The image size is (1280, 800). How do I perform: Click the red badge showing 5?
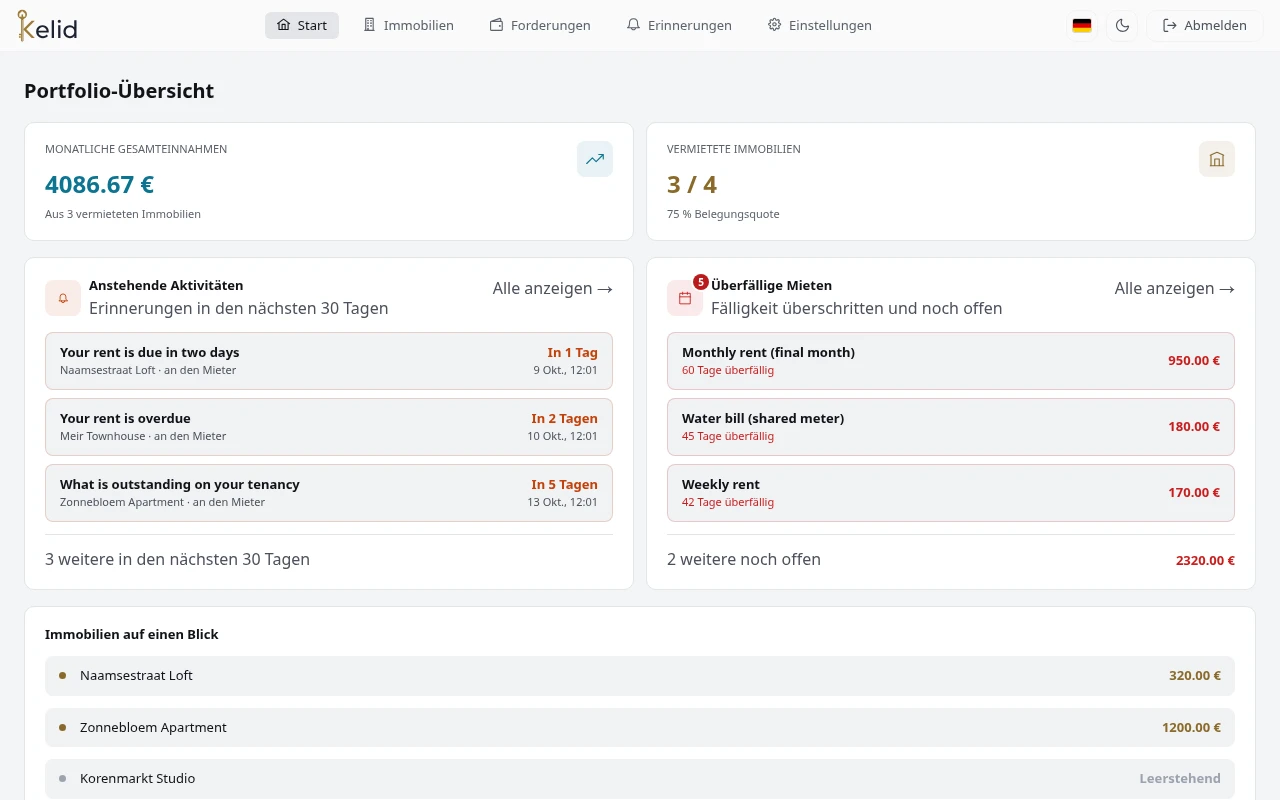pos(701,282)
